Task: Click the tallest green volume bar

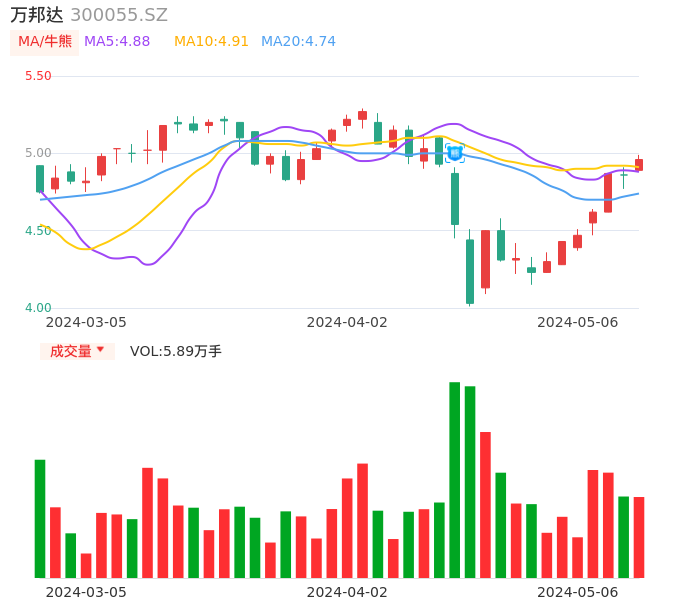Action: click(455, 480)
